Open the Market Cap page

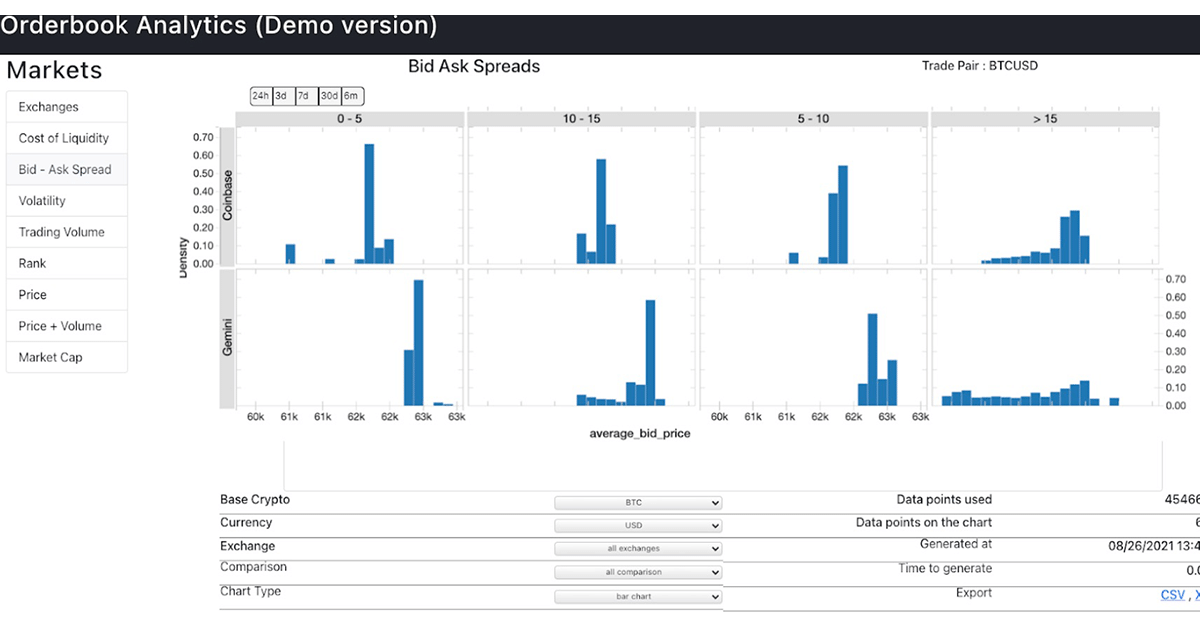[67, 357]
